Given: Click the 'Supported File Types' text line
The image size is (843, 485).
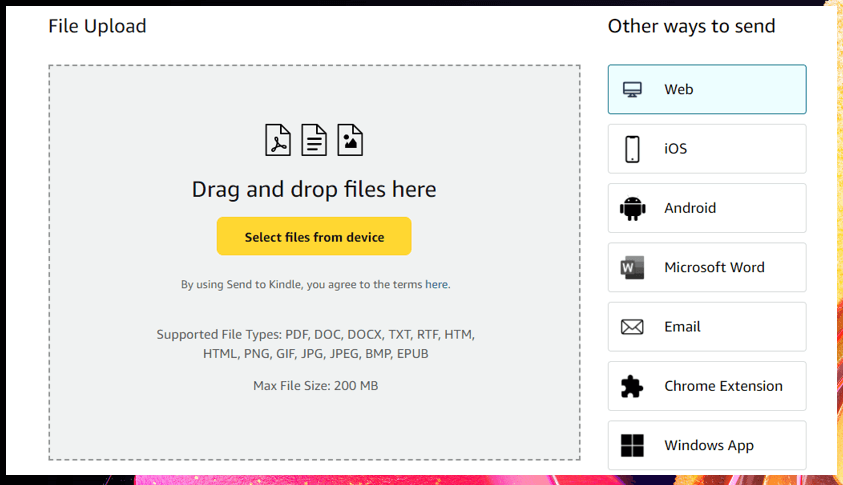Looking at the screenshot, I should click(316, 334).
